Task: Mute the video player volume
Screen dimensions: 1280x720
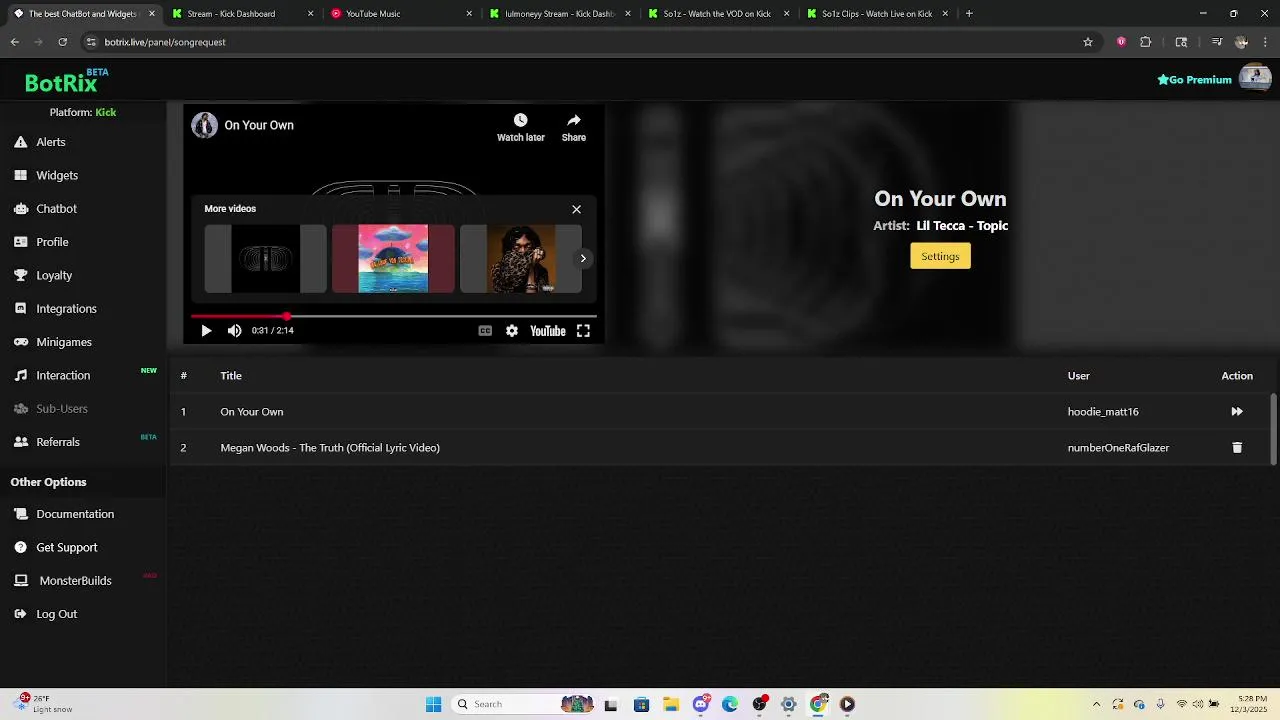Action: tap(234, 331)
